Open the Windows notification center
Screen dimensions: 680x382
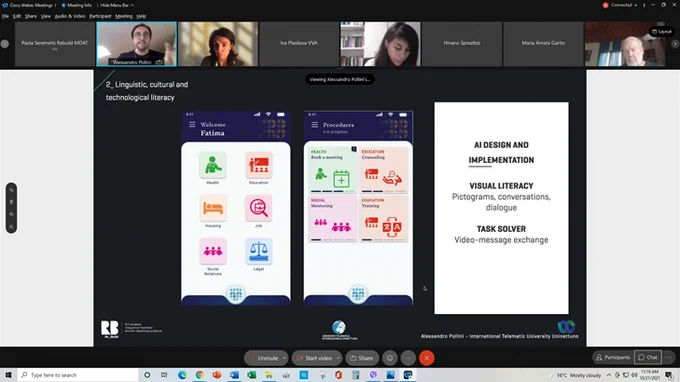tap(669, 375)
